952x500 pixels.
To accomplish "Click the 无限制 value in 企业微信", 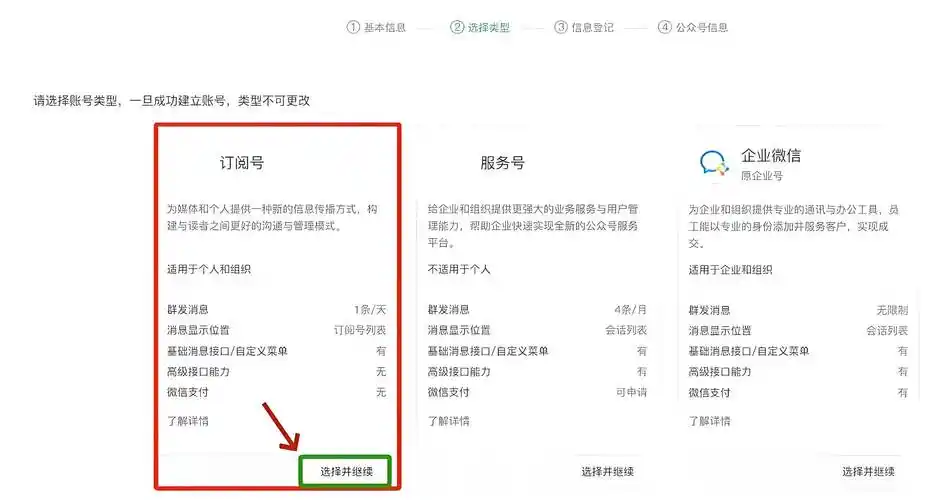I will [x=892, y=310].
